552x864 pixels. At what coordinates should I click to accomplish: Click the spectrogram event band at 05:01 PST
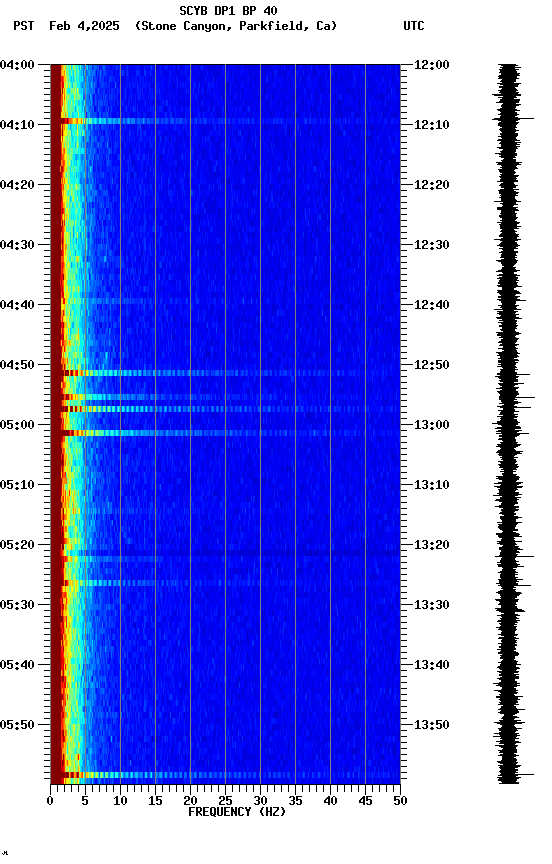(x=225, y=433)
